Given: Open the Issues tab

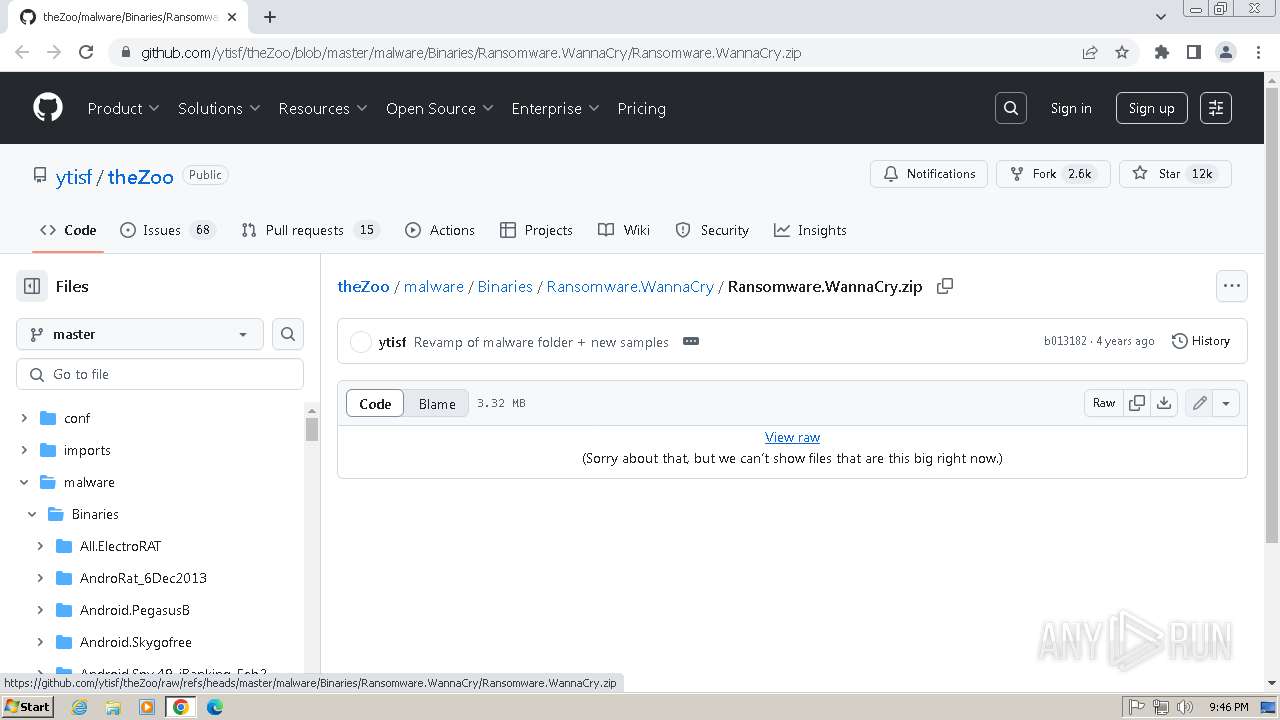Looking at the screenshot, I should pyautogui.click(x=167, y=230).
